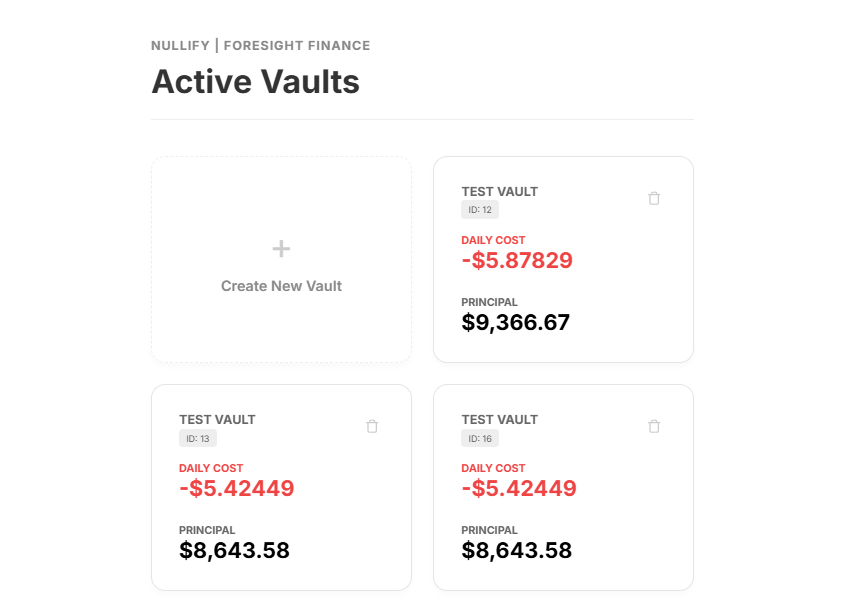The width and height of the screenshot is (842, 611).
Task: Select the ID: 12 badge
Action: (x=478, y=209)
